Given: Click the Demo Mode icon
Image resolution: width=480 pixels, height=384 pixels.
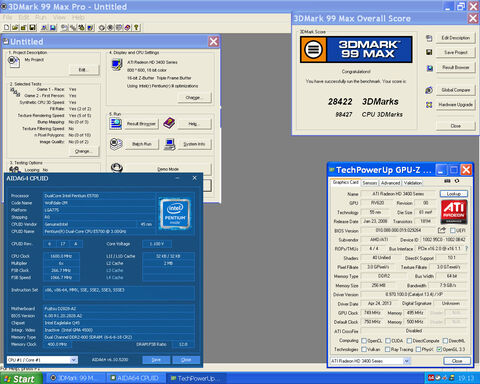Looking at the screenshot, I should pyautogui.click(x=117, y=167).
